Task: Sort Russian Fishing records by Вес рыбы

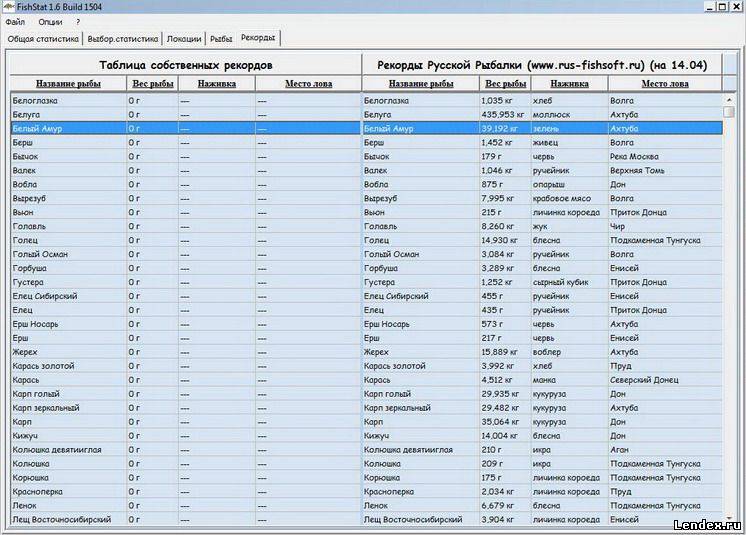Action: (505, 84)
